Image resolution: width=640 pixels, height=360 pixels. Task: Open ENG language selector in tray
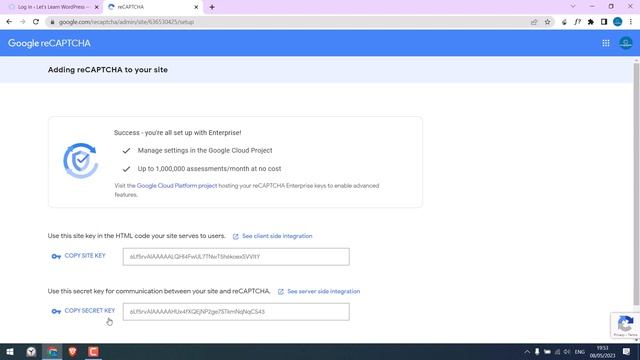pyautogui.click(x=580, y=352)
